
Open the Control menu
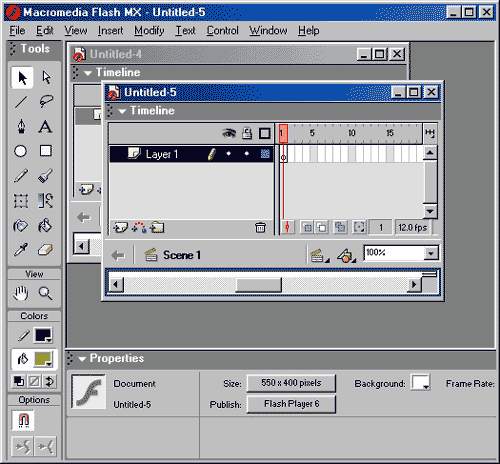[x=222, y=31]
